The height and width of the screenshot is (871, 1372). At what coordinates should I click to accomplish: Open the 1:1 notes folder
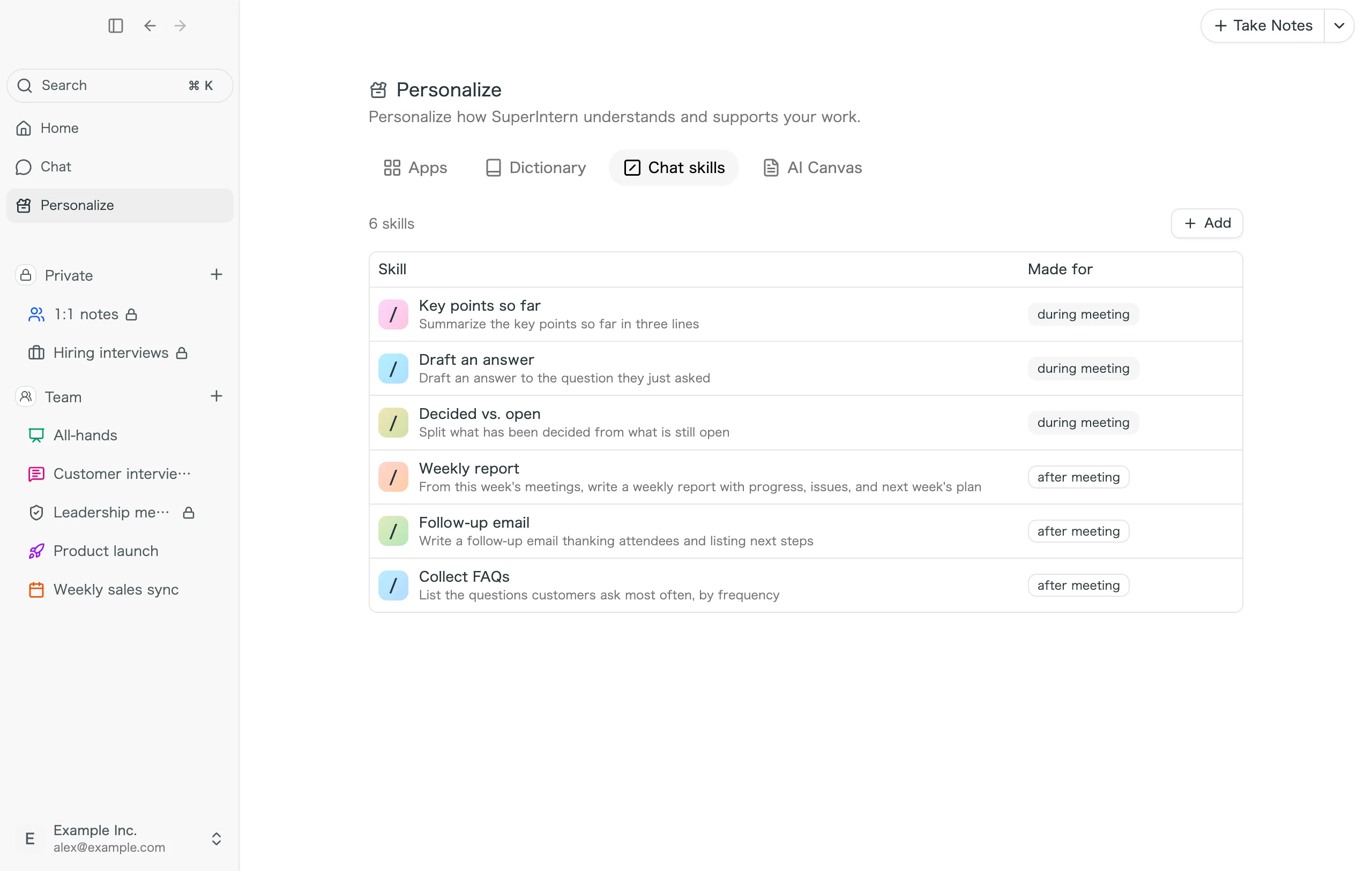coord(120,314)
